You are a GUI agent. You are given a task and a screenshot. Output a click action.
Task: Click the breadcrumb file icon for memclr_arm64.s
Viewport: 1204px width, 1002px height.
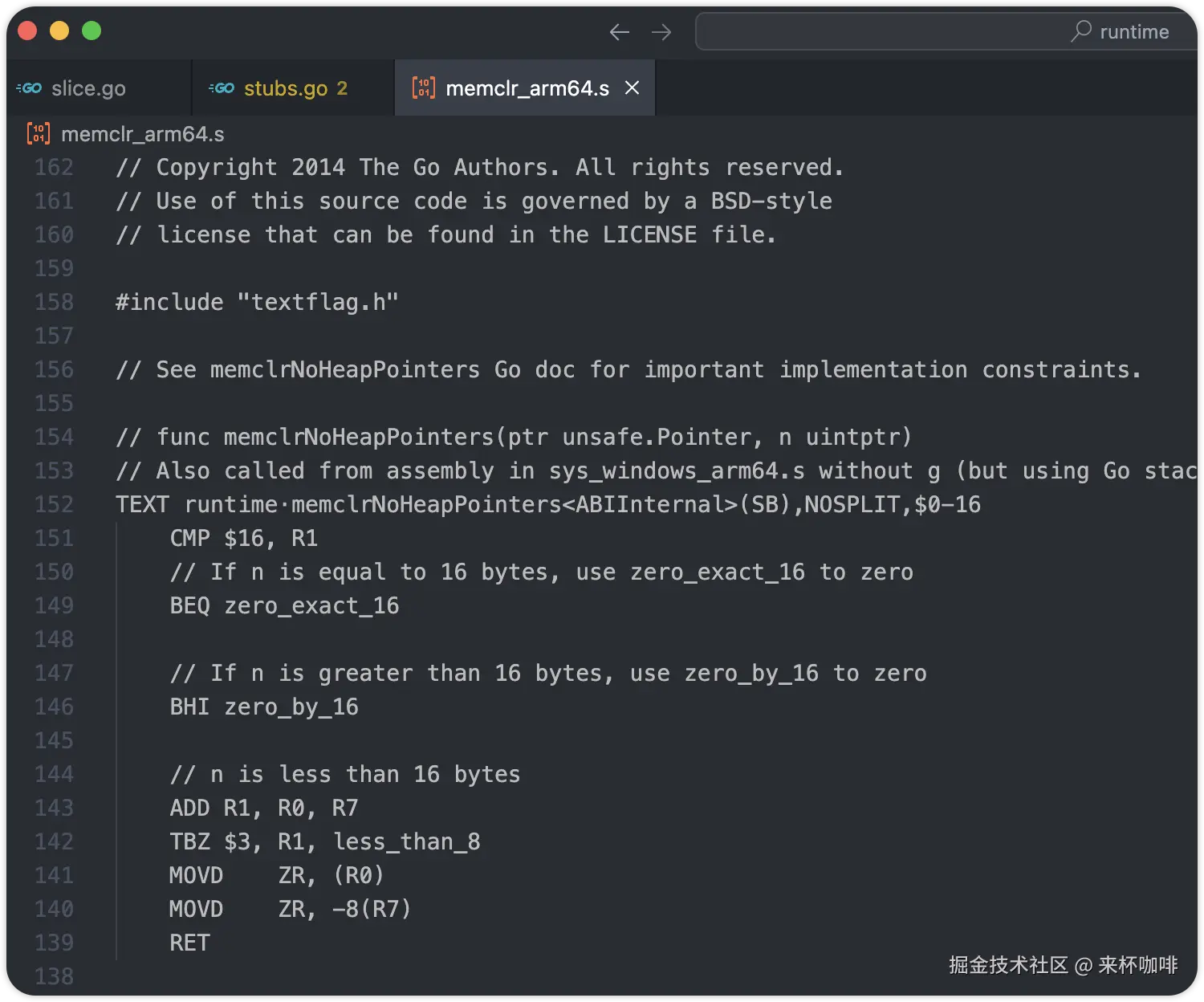pyautogui.click(x=38, y=133)
